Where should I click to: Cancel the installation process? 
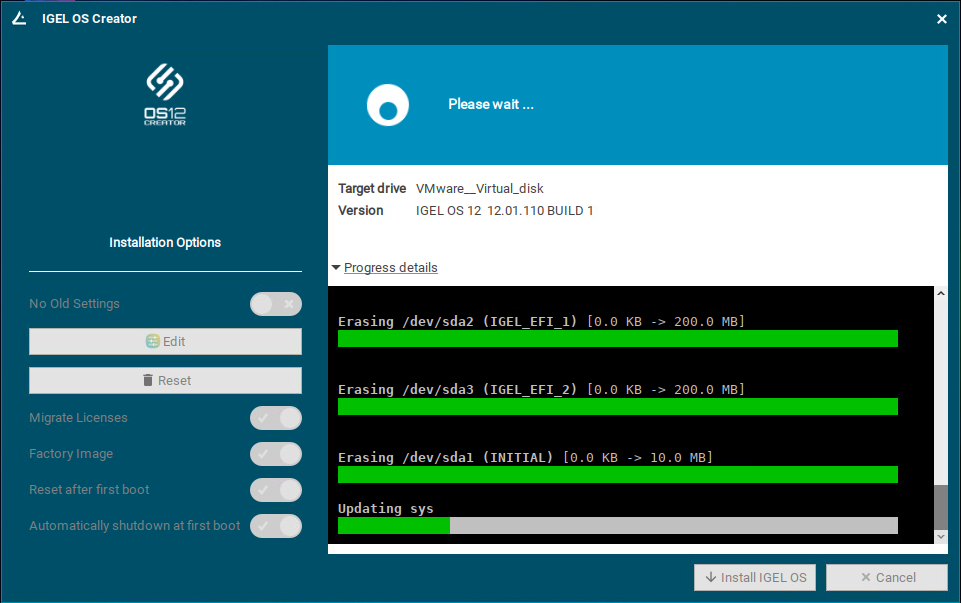coord(886,577)
